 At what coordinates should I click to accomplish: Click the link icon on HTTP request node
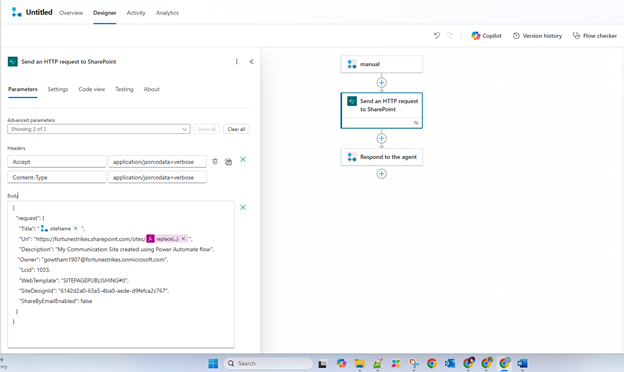(x=416, y=123)
